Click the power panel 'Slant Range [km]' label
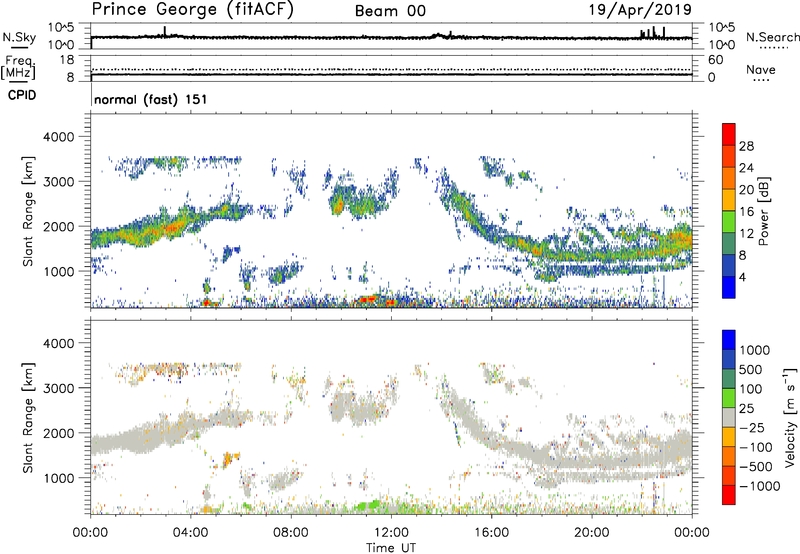The image size is (800, 554). tap(28, 211)
